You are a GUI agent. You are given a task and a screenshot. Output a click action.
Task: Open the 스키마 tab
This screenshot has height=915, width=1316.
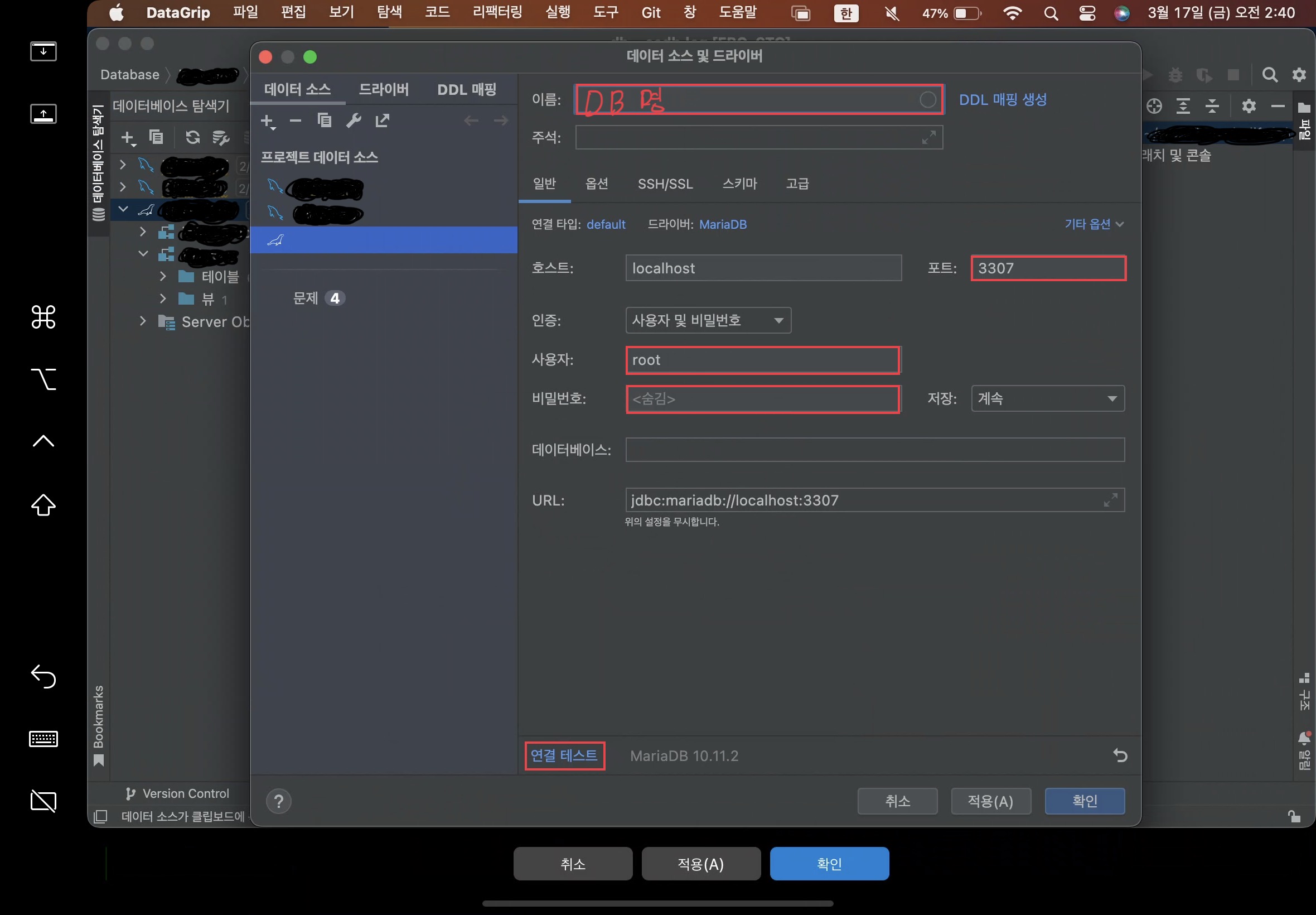tap(739, 184)
